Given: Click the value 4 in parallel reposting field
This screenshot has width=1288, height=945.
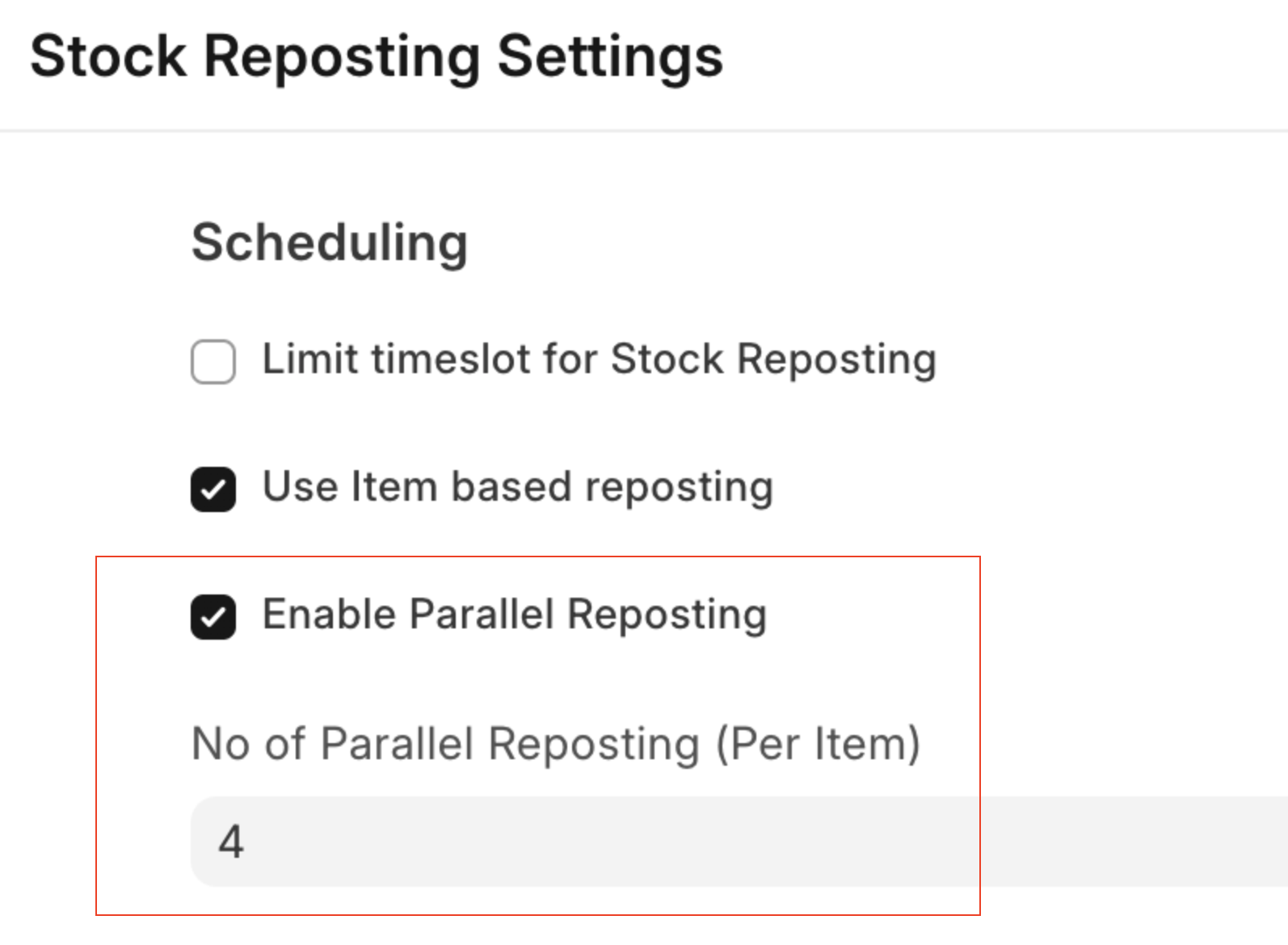Looking at the screenshot, I should (231, 842).
